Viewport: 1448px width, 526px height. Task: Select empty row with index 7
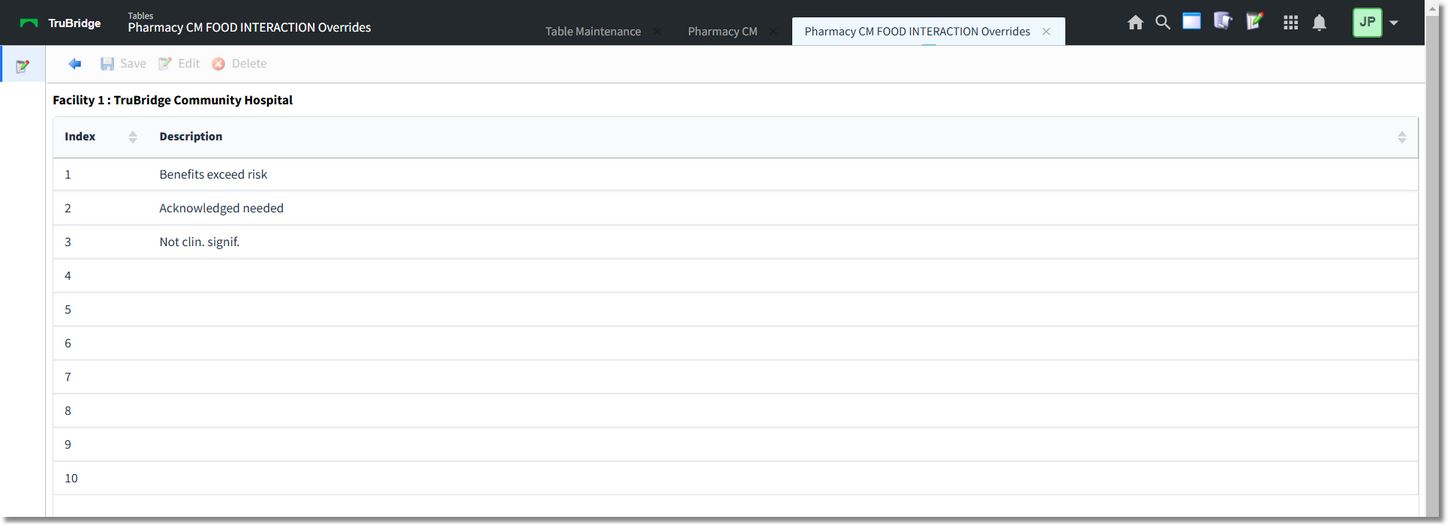pyautogui.click(x=735, y=377)
